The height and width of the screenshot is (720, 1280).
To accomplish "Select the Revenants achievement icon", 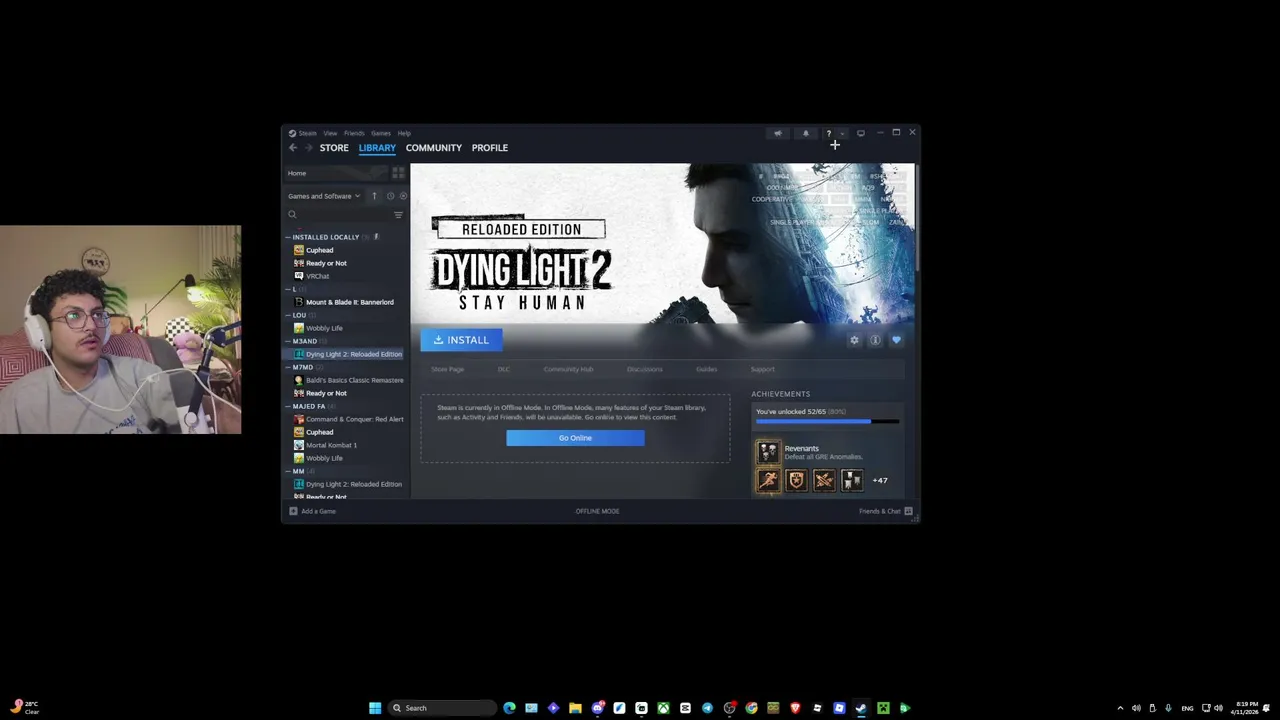I will coord(767,452).
